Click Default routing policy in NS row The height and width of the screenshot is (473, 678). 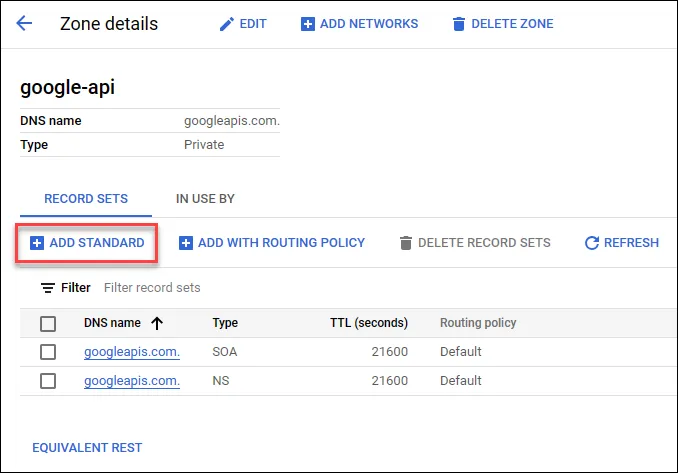pos(461,381)
